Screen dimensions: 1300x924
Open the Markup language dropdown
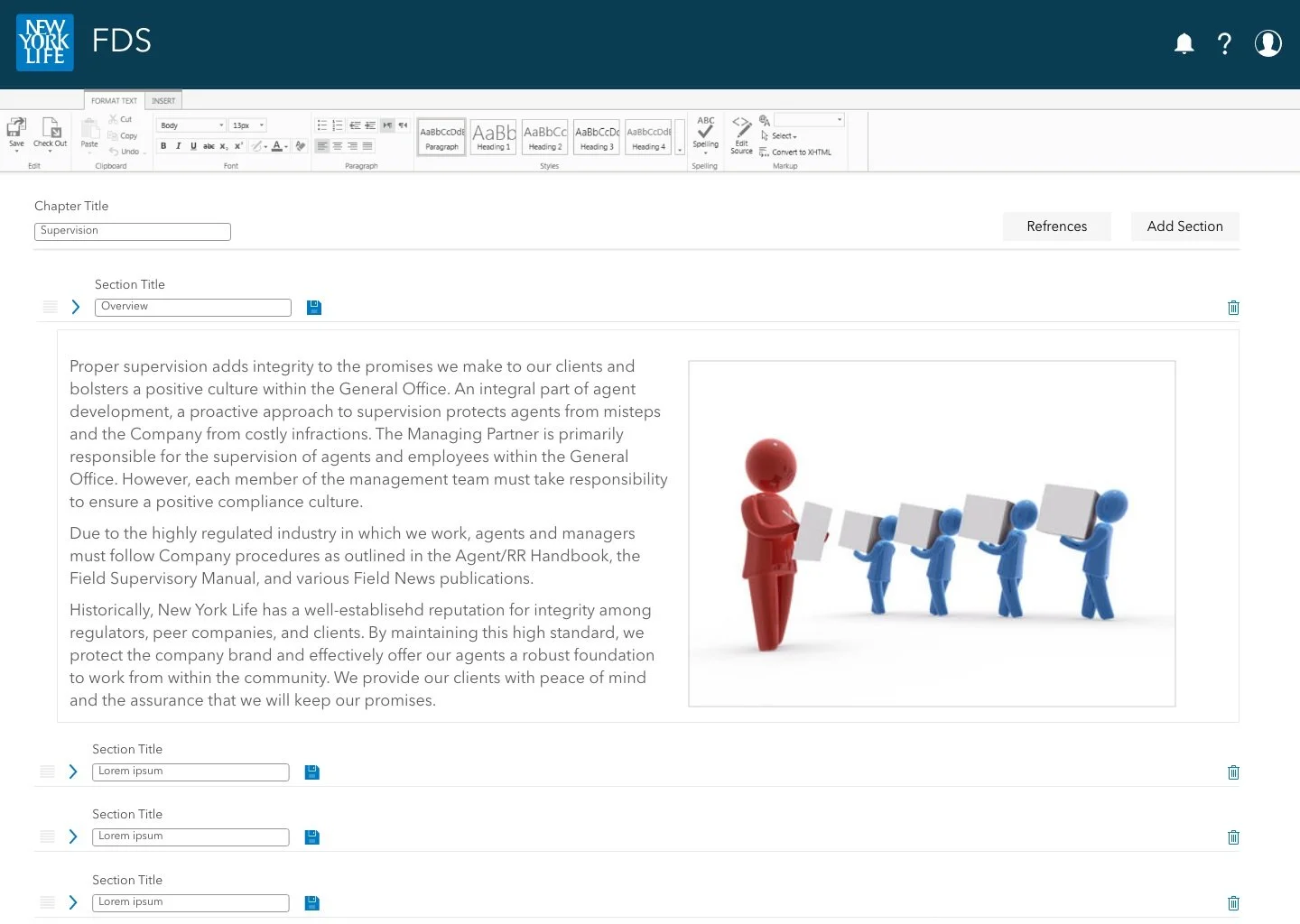pos(809,120)
